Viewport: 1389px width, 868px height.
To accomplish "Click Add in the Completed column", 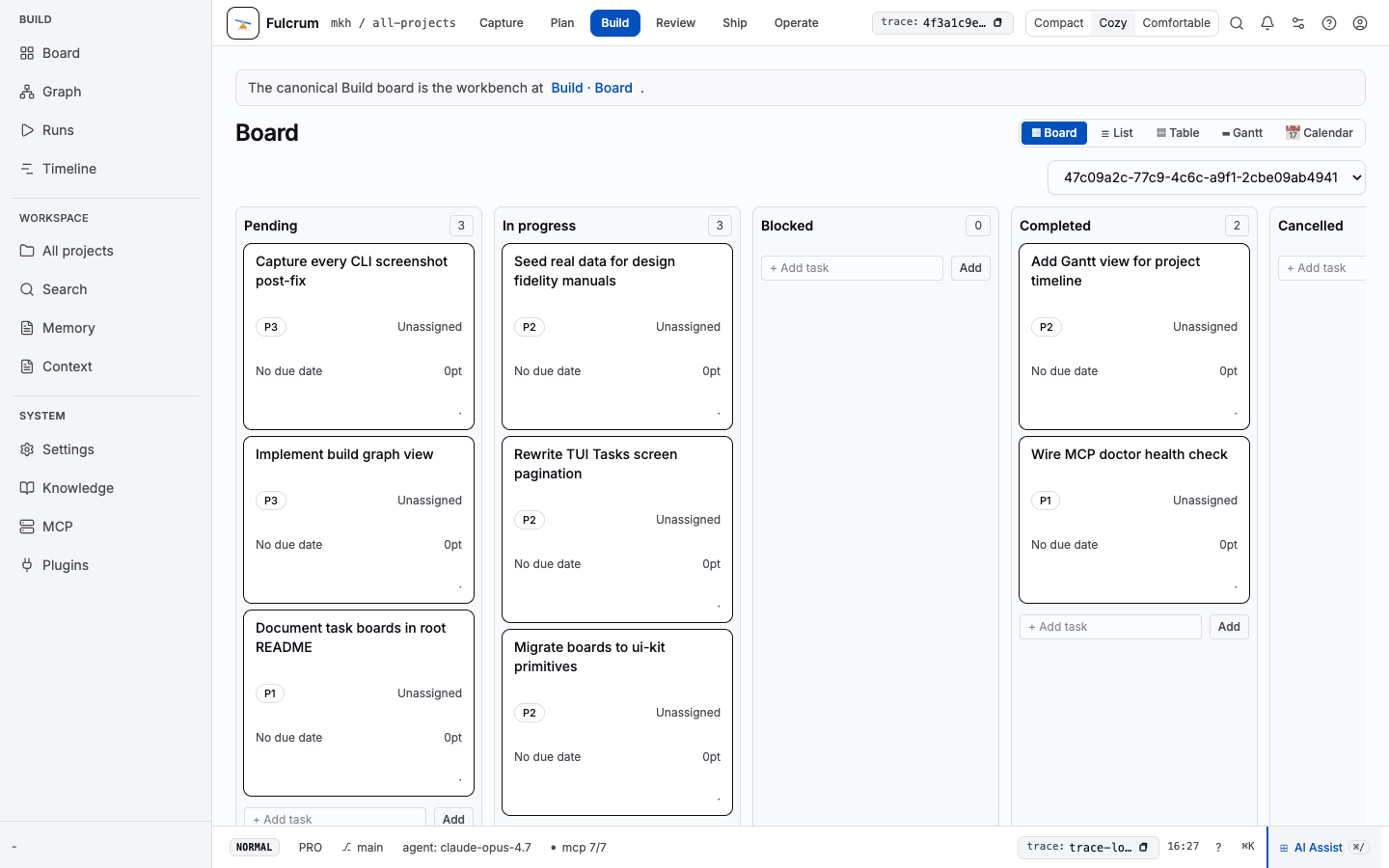I will (x=1229, y=627).
